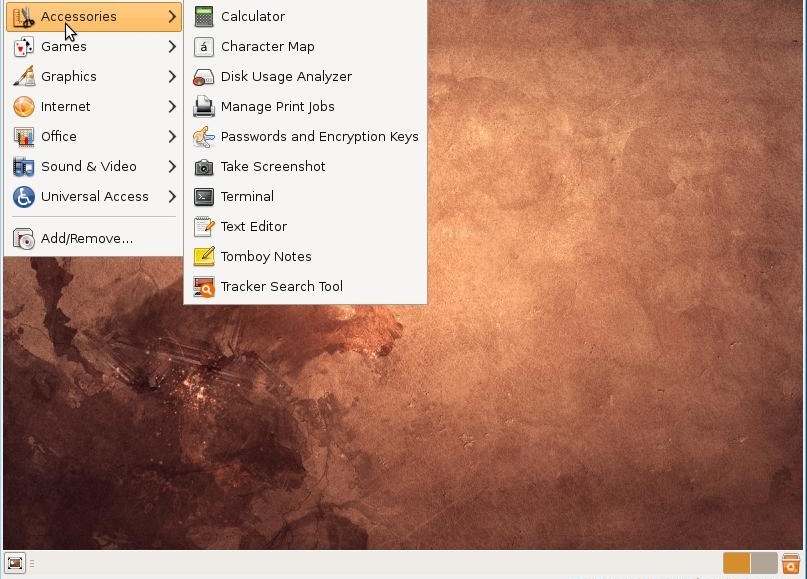
Task: Click the Add/Remove software icon
Action: click(24, 239)
